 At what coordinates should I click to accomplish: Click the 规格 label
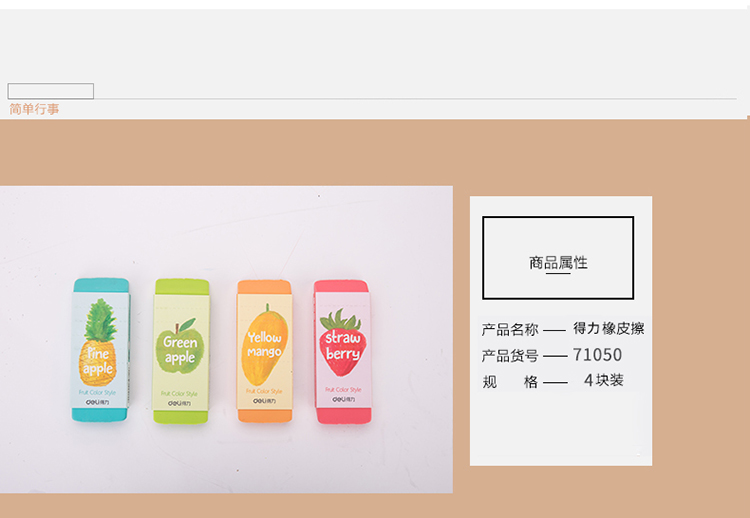[510, 382]
